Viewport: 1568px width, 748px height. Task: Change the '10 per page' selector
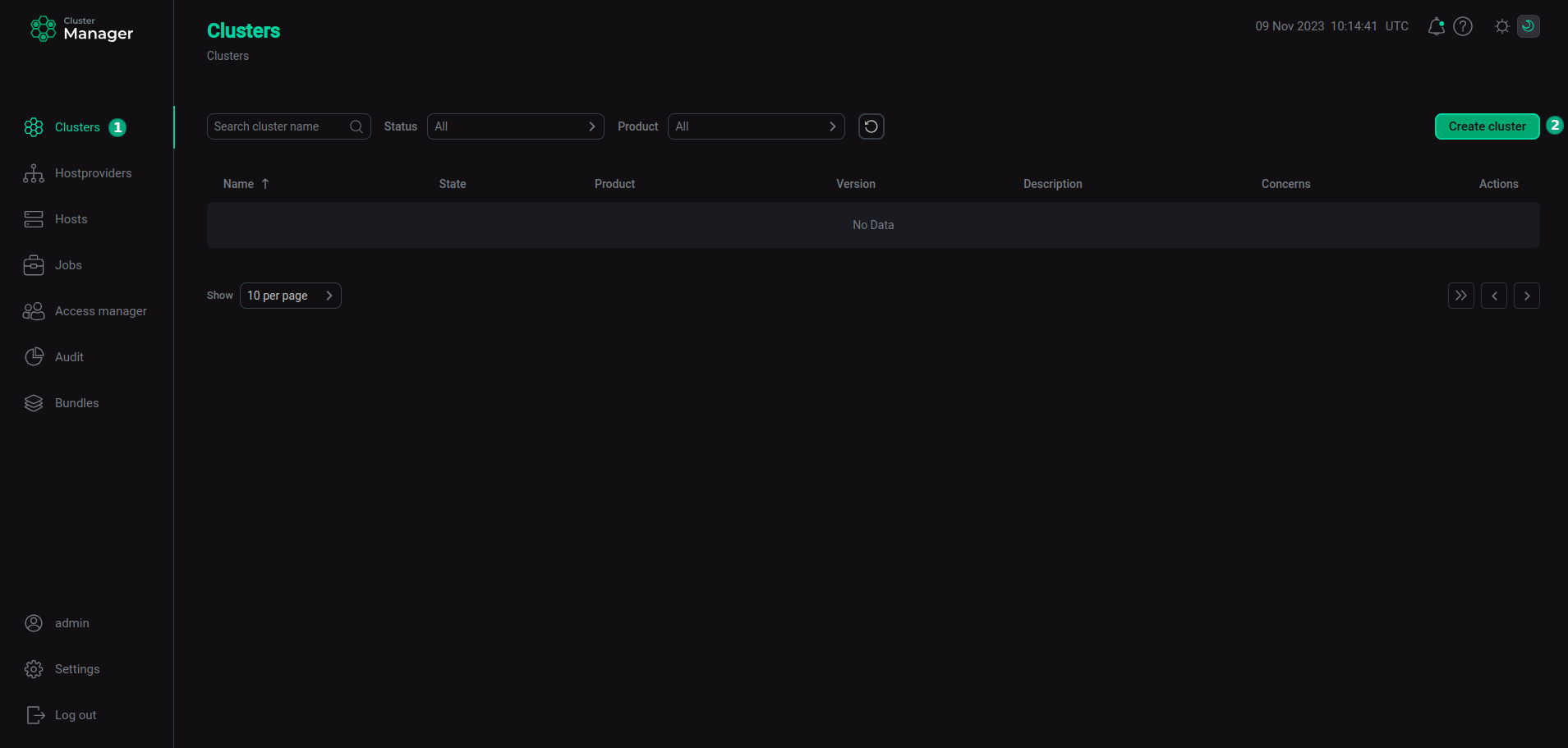point(290,295)
